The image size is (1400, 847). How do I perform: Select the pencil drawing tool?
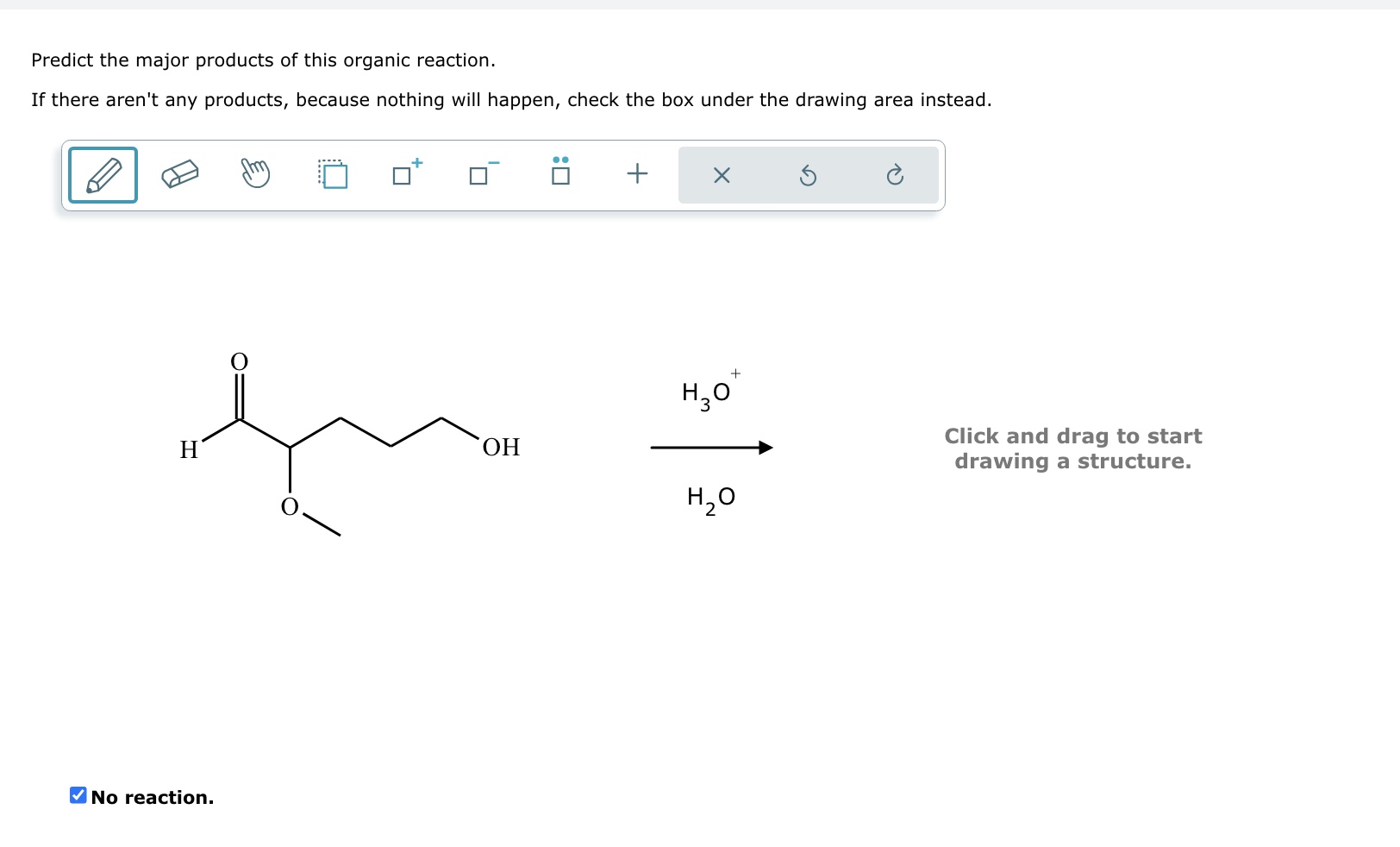(x=102, y=175)
